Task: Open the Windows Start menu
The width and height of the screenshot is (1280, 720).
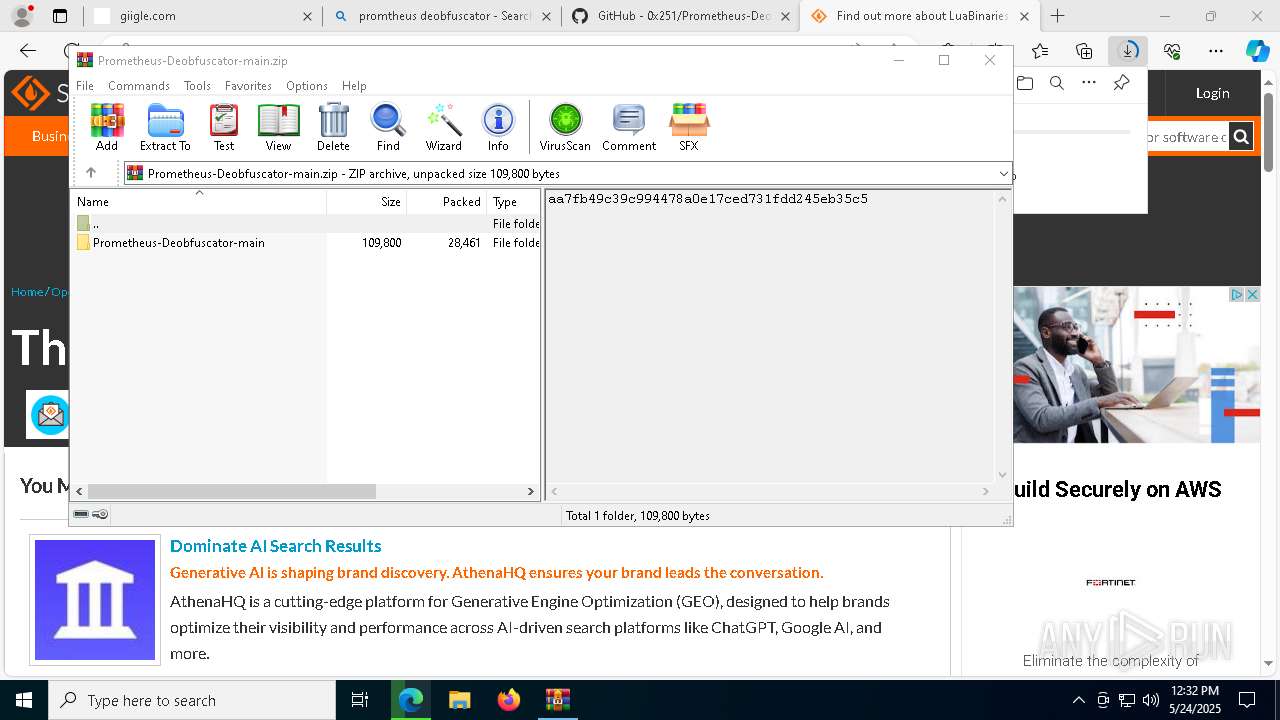Action: (x=24, y=700)
